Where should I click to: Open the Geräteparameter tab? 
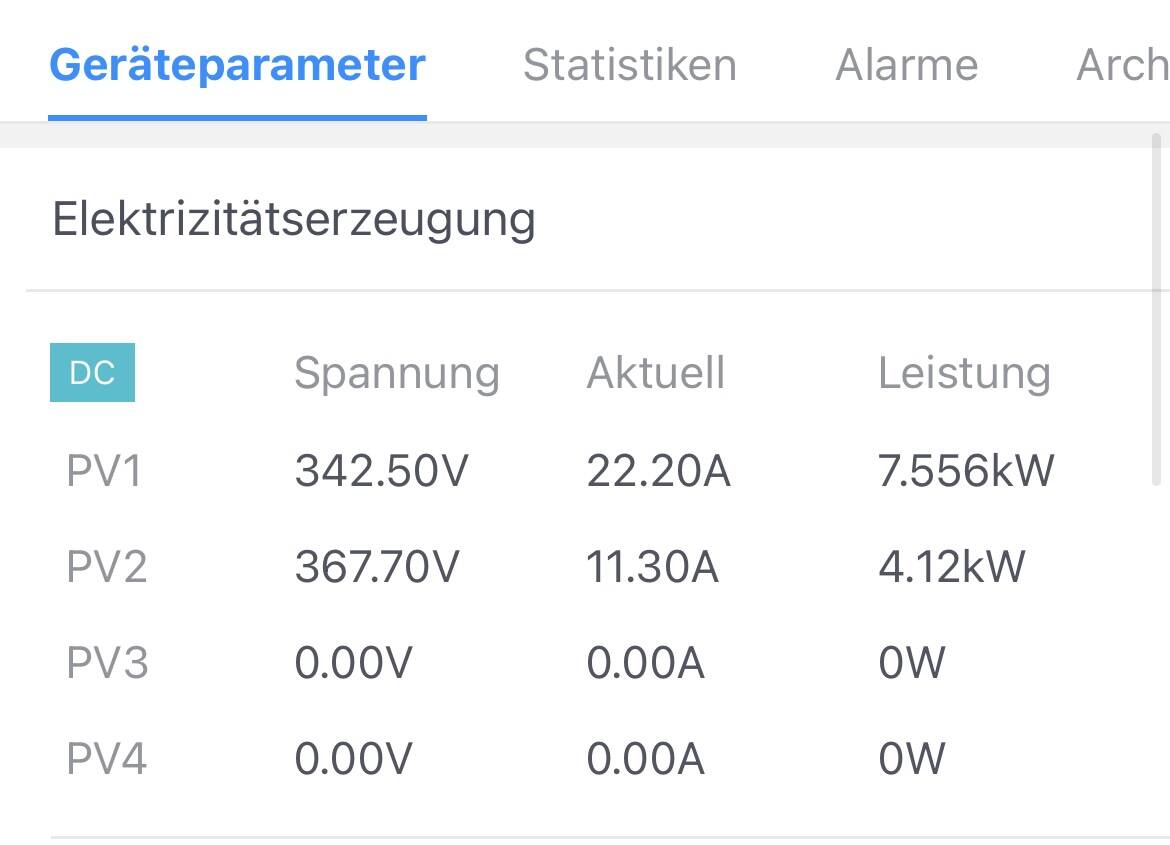[237, 65]
